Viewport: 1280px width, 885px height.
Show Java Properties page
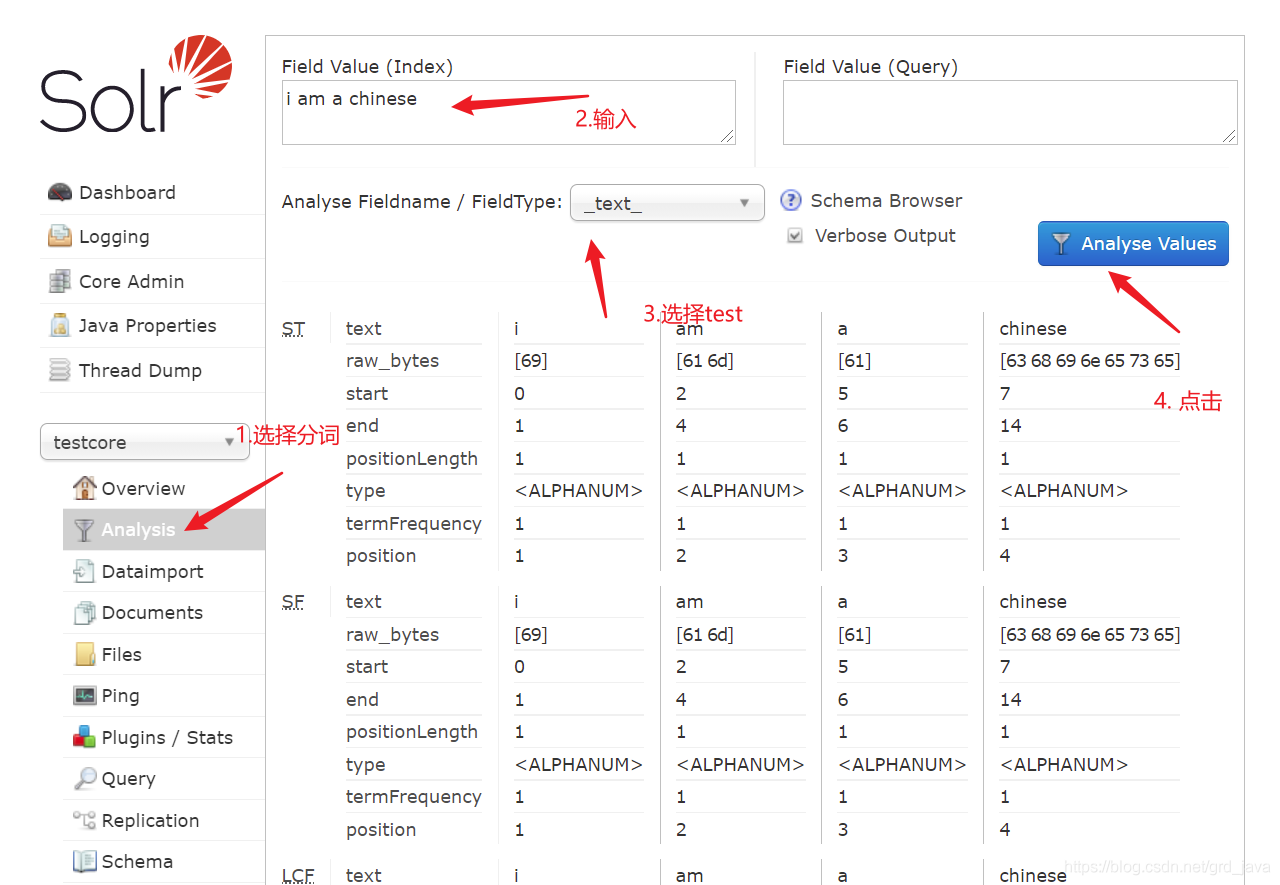click(x=152, y=326)
